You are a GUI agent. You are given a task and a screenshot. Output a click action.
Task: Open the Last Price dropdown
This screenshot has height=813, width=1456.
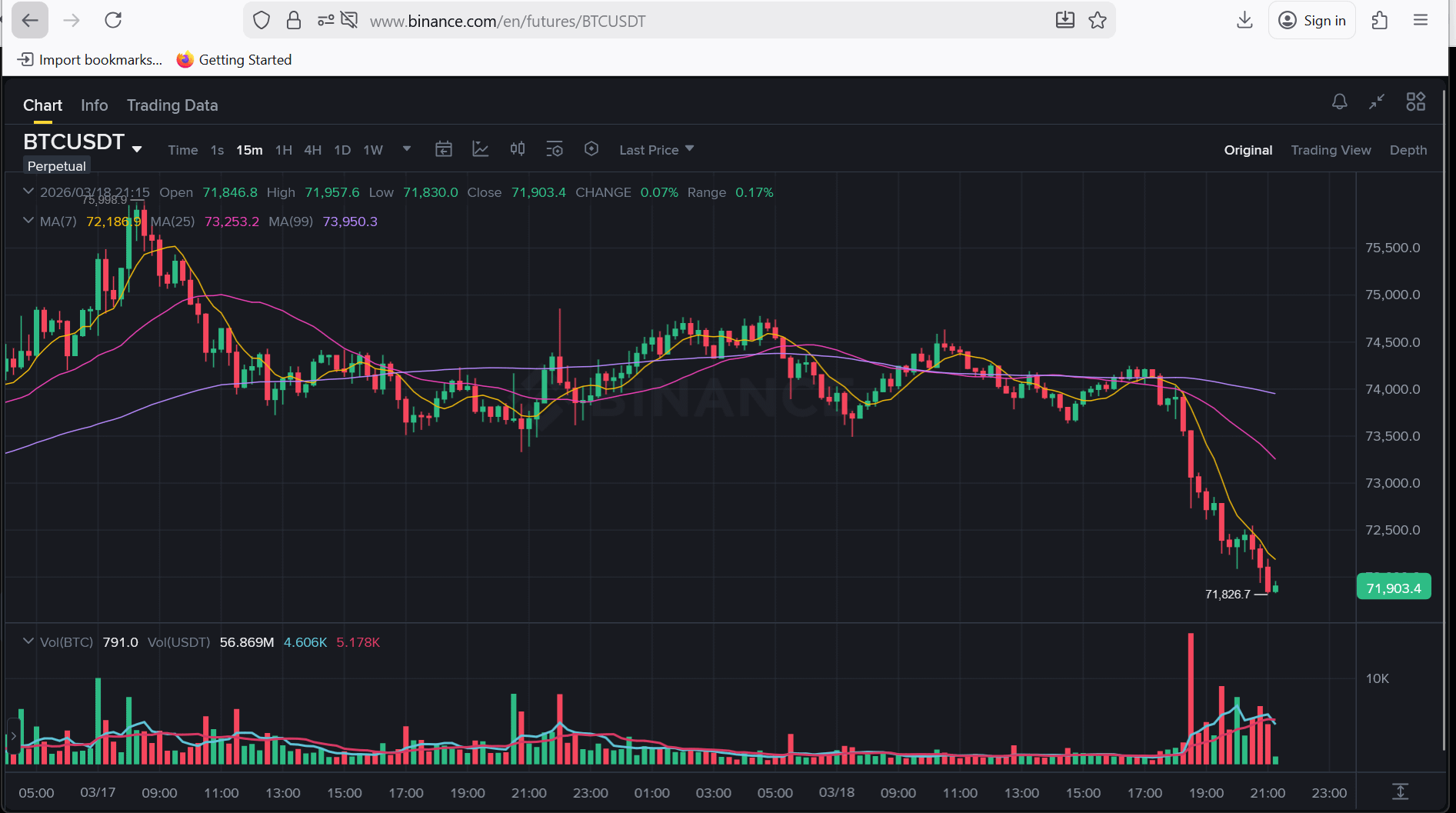pos(657,150)
